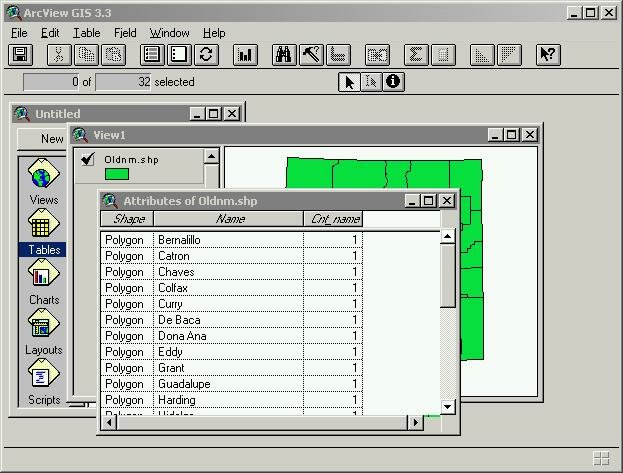Select the Guadalupe row

[x=232, y=384]
